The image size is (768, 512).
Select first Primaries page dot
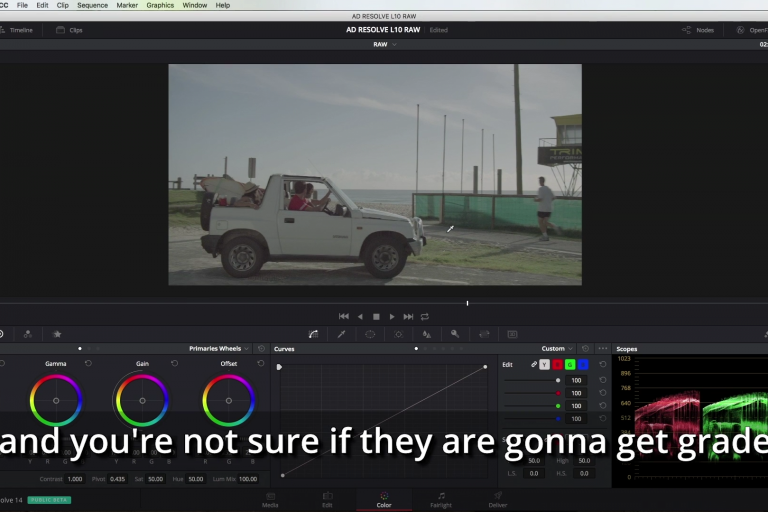tap(80, 349)
